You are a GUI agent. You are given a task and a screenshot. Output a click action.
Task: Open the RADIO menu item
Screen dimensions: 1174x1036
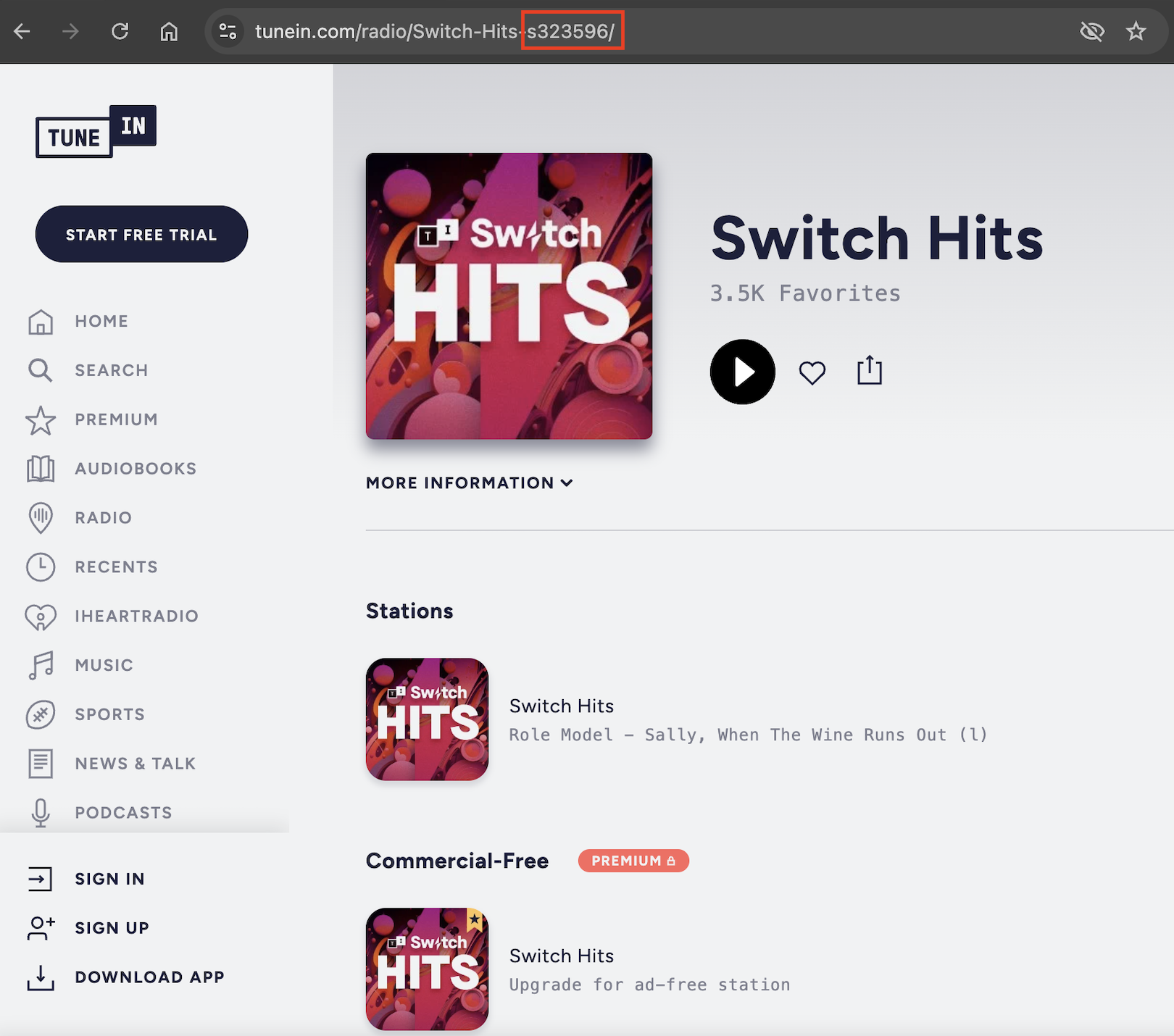[x=104, y=518]
